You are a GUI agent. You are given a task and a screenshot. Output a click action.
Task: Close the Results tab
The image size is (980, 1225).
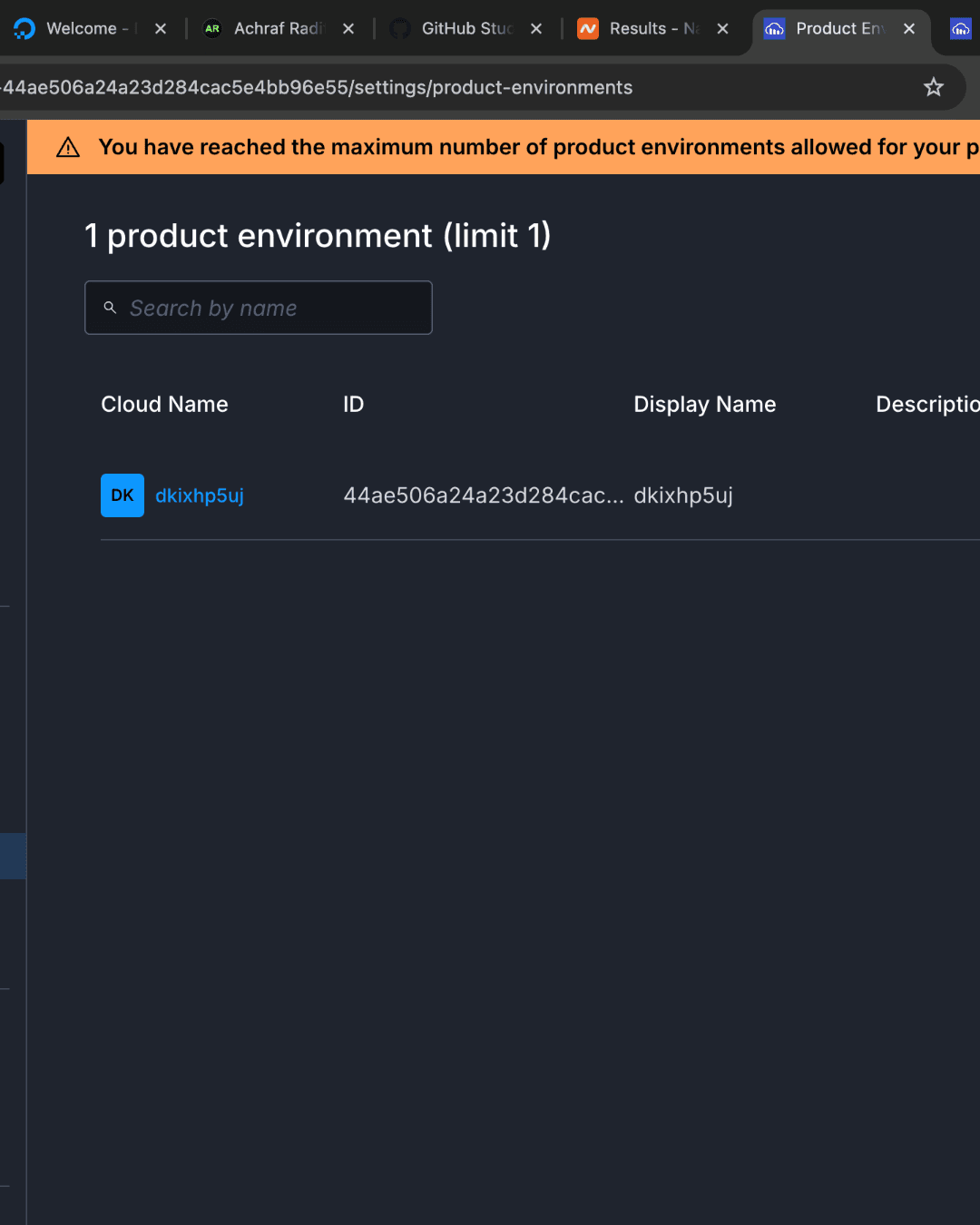[x=723, y=29]
